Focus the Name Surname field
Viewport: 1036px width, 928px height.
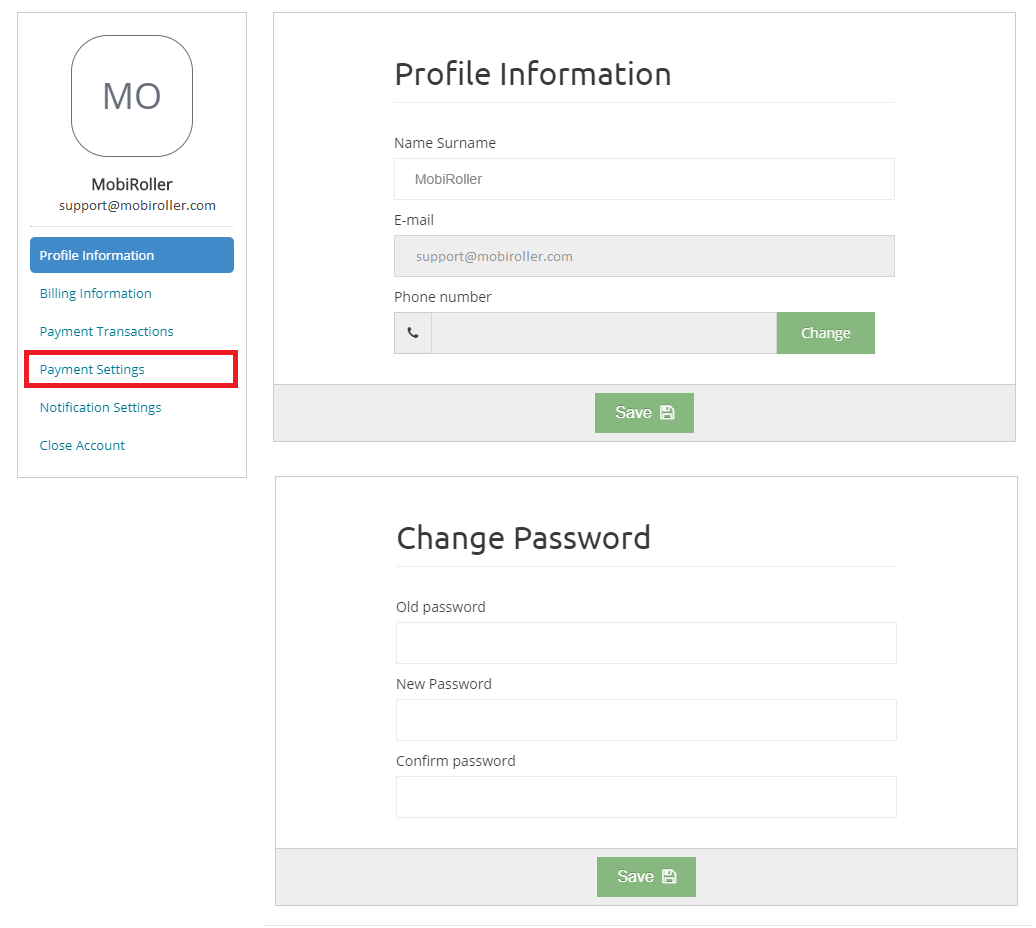(x=644, y=179)
